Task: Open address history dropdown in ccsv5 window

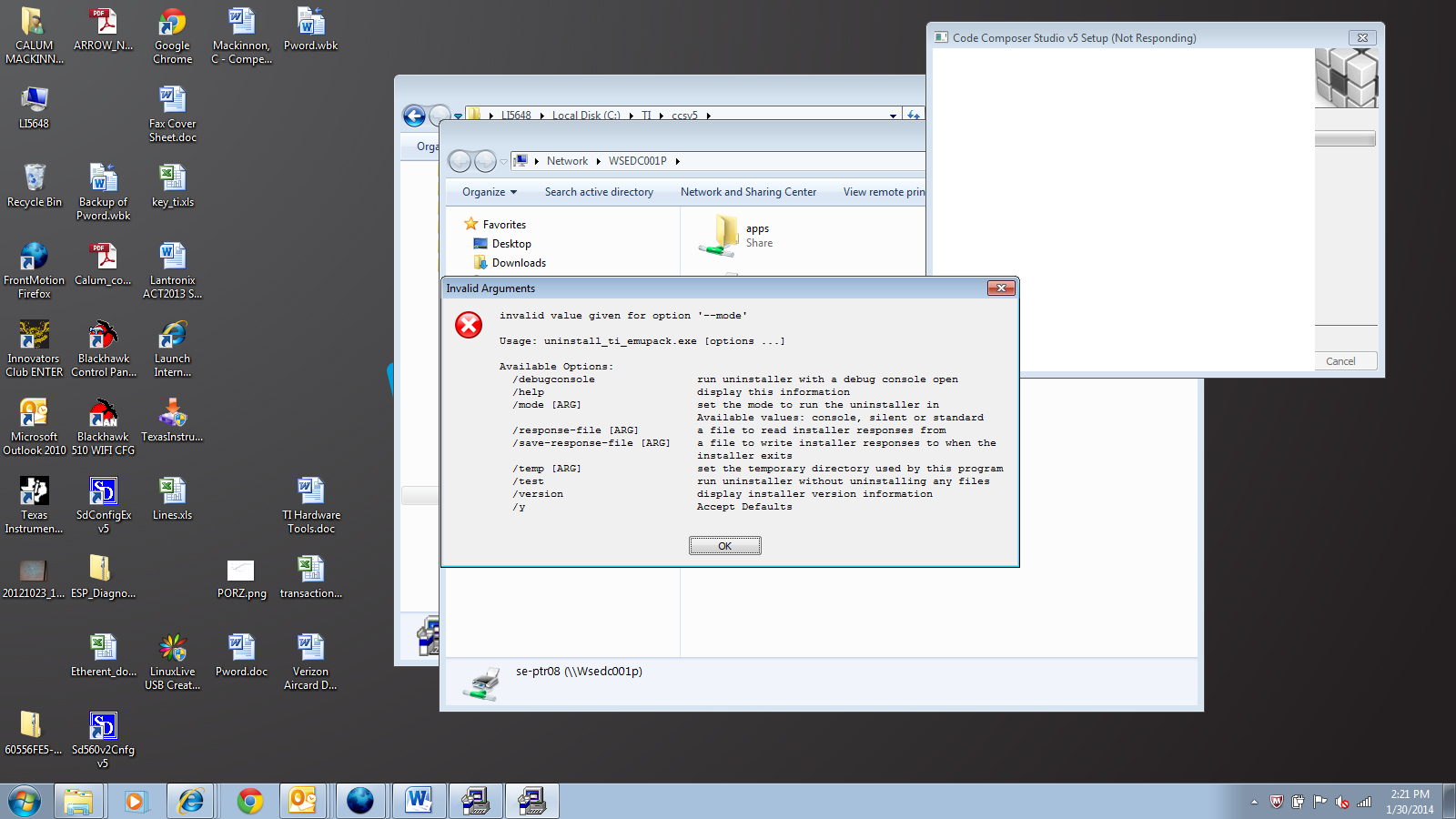Action: click(x=893, y=116)
